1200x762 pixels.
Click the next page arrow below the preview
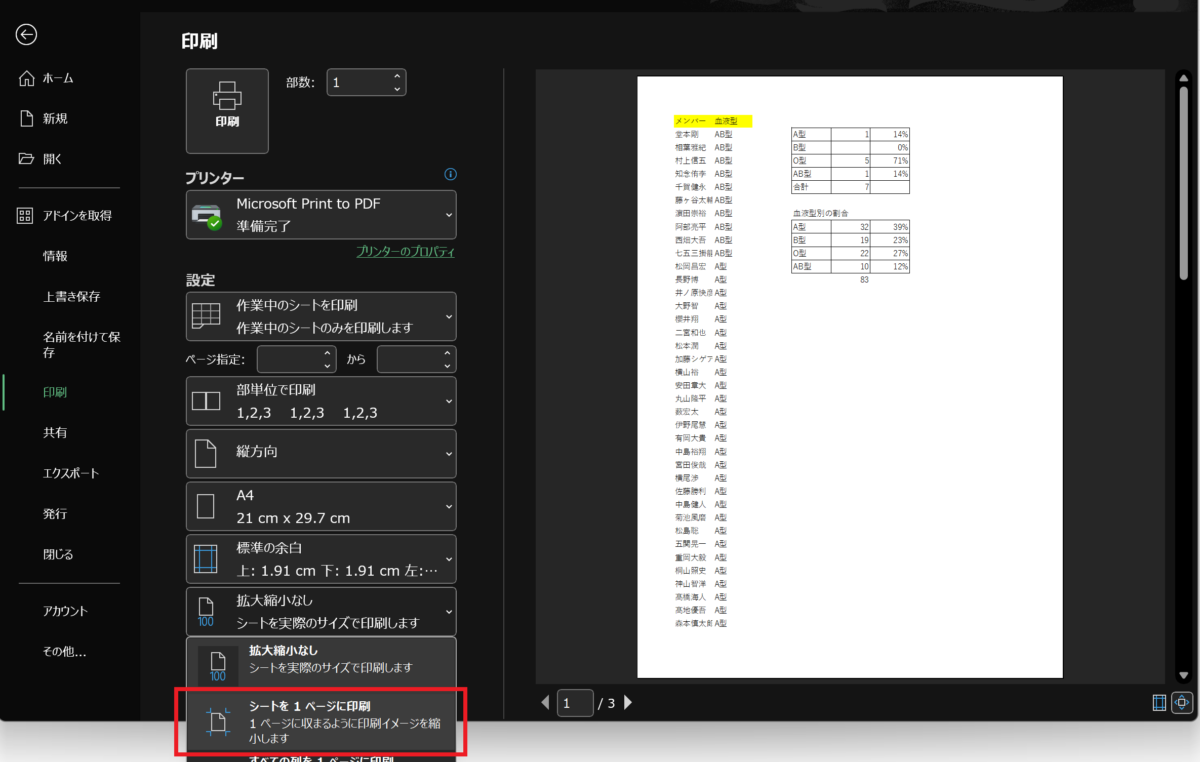click(x=627, y=703)
